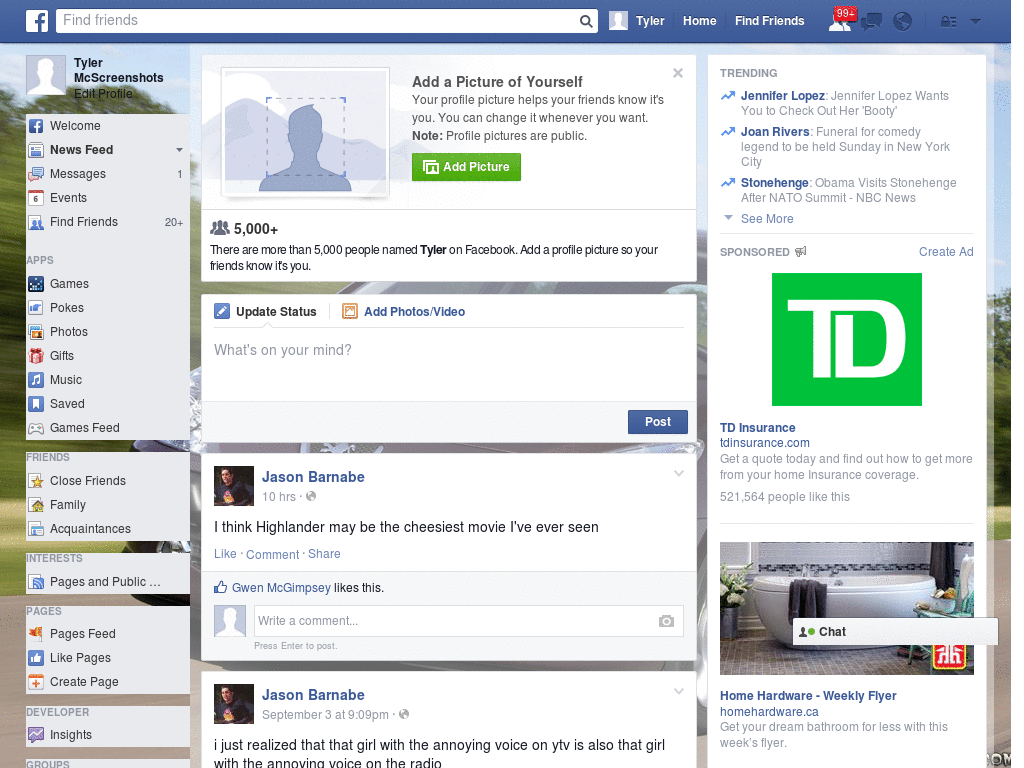This screenshot has height=768, width=1024.
Task: Open options chevron on September 3 post
Action: [679, 692]
